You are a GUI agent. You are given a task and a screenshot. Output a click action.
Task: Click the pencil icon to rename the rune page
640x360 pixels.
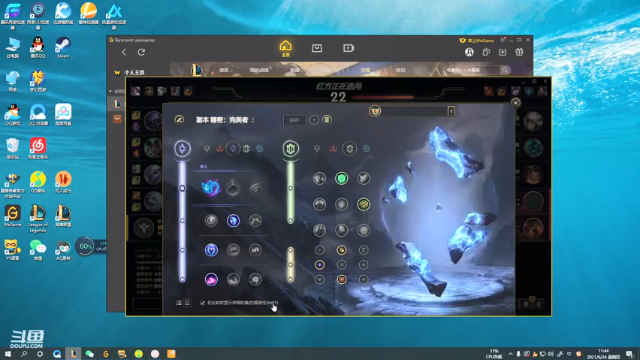click(x=179, y=120)
